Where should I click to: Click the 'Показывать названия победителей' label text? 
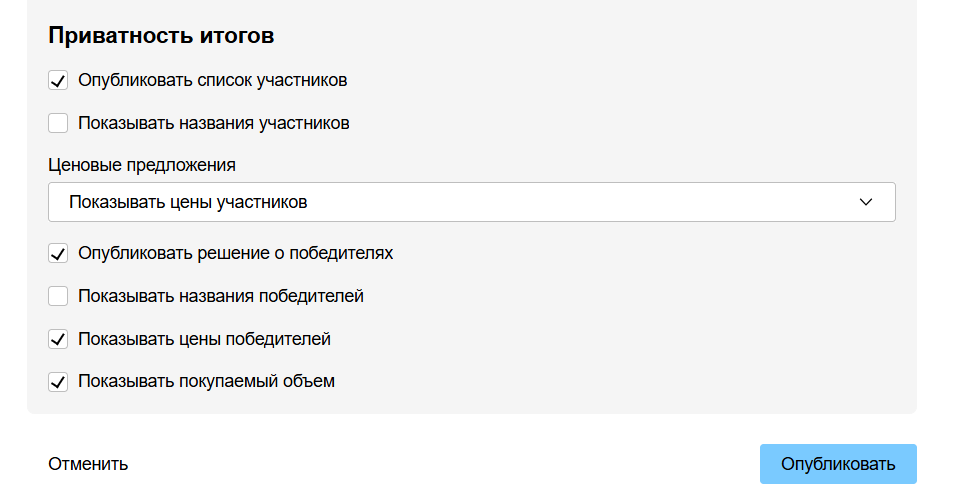221,296
